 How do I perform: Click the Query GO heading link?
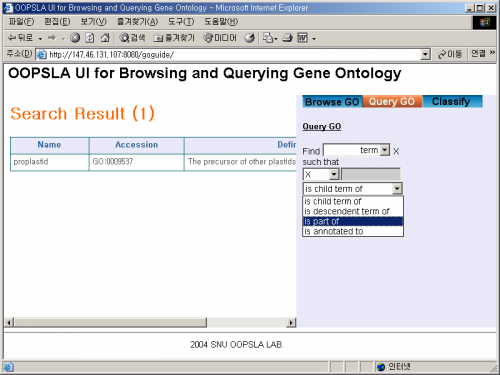point(321,126)
